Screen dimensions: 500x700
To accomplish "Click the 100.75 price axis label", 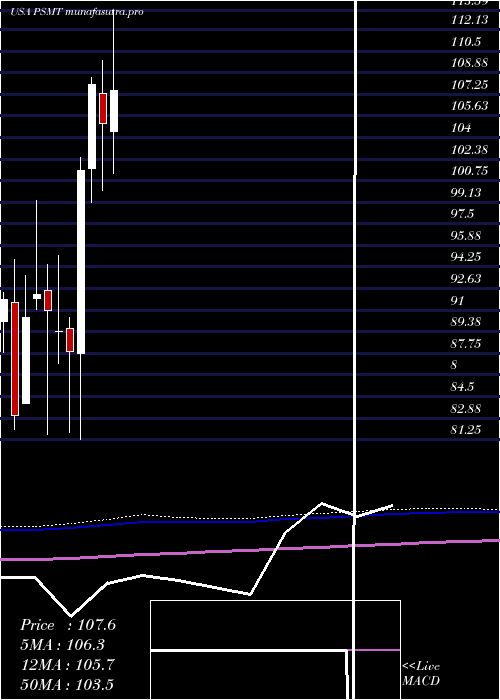I will coord(470,171).
